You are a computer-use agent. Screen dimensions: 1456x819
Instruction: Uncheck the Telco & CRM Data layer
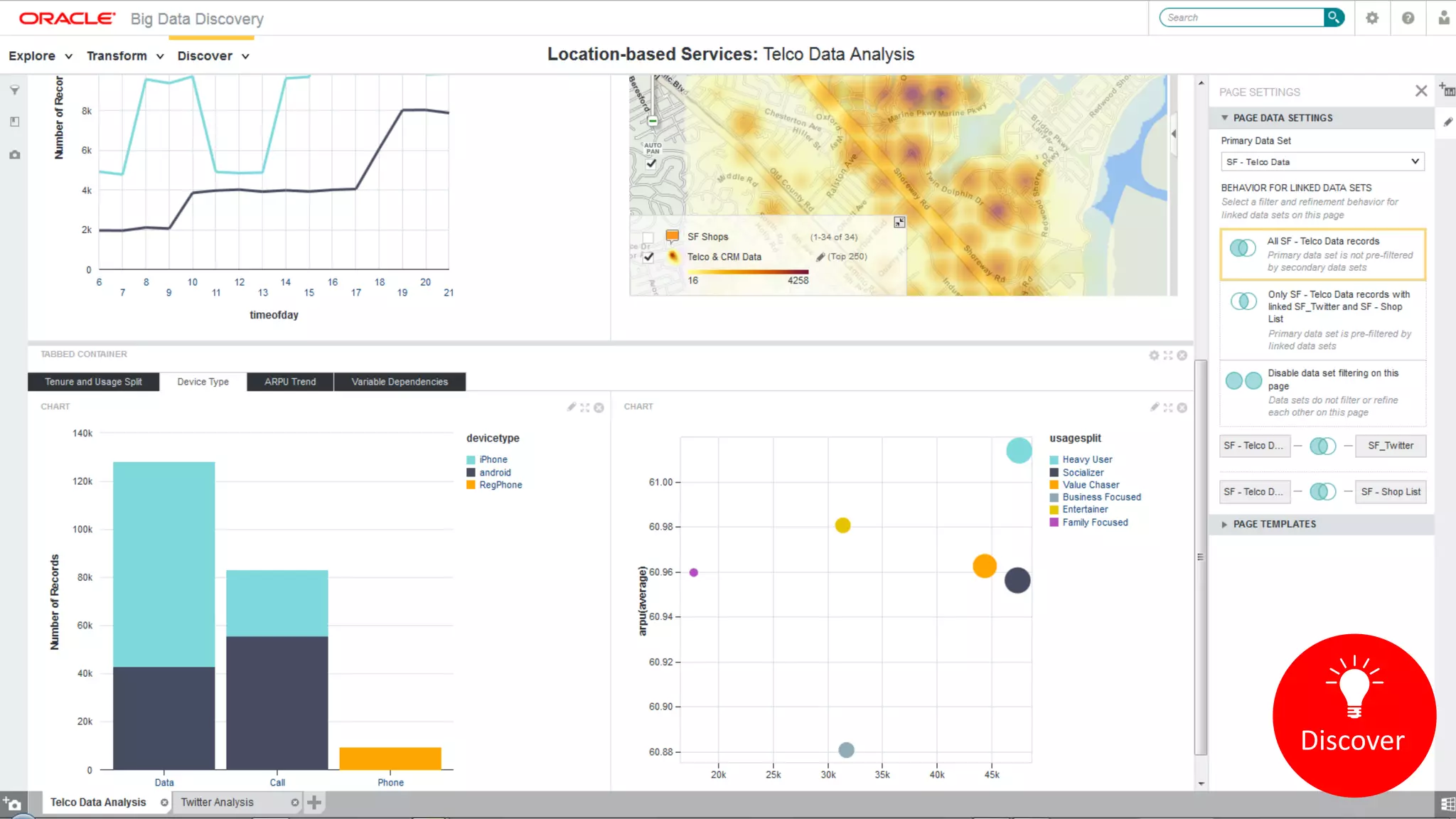click(648, 257)
